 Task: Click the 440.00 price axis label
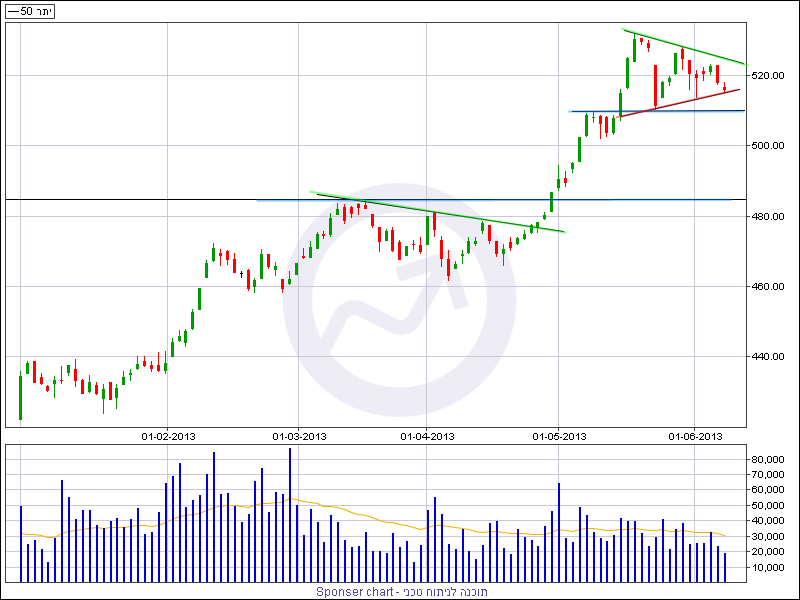772,357
